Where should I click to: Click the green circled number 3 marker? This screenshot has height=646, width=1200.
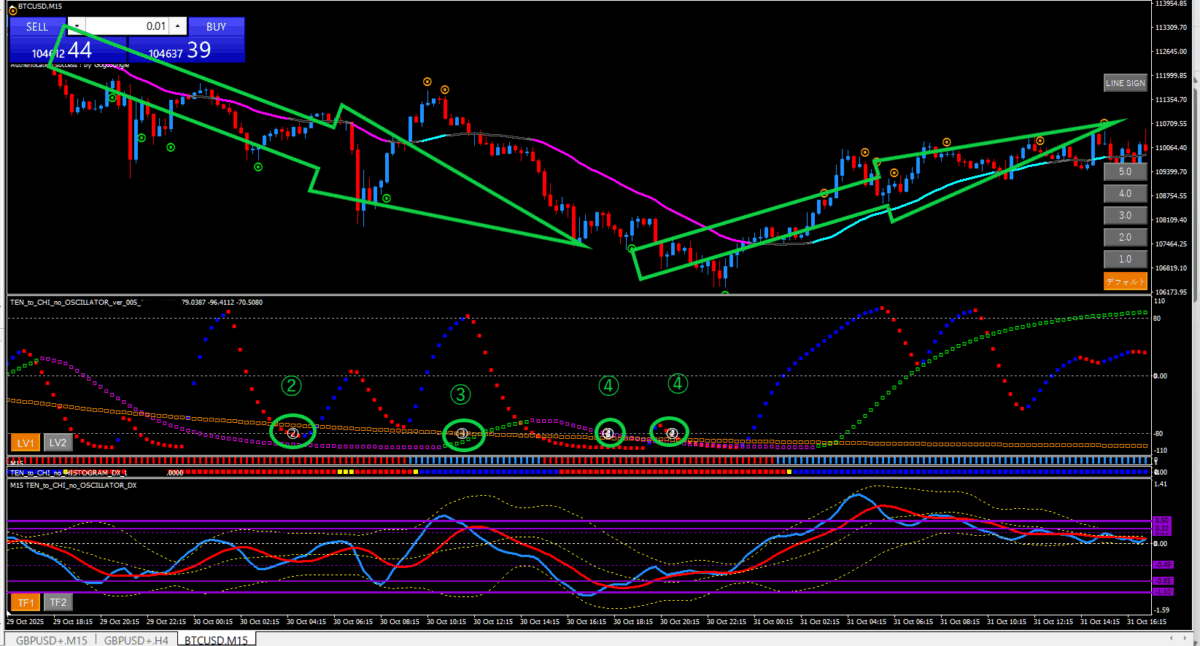click(460, 395)
